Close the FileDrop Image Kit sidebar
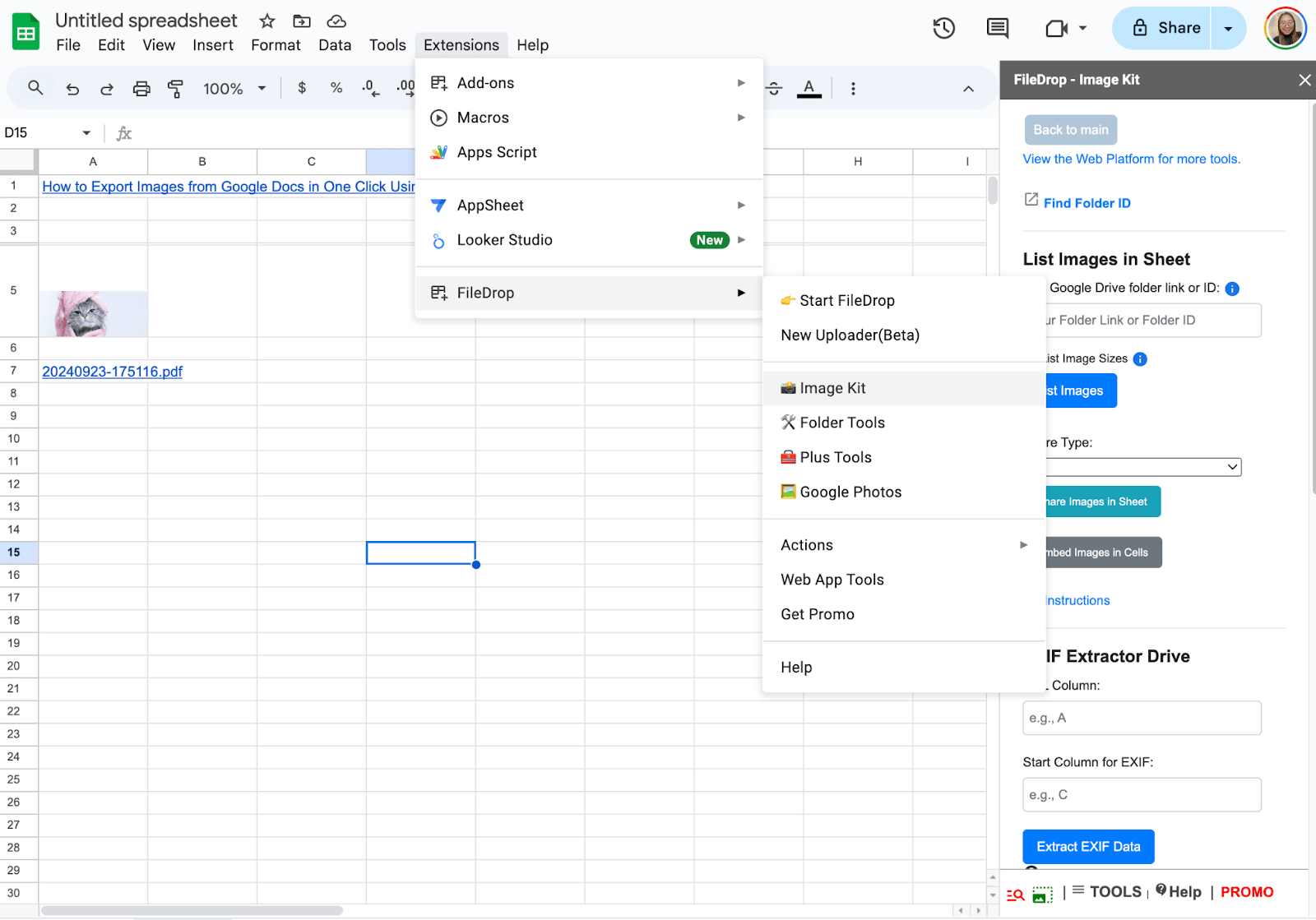The image size is (1316, 920). 1304,80
